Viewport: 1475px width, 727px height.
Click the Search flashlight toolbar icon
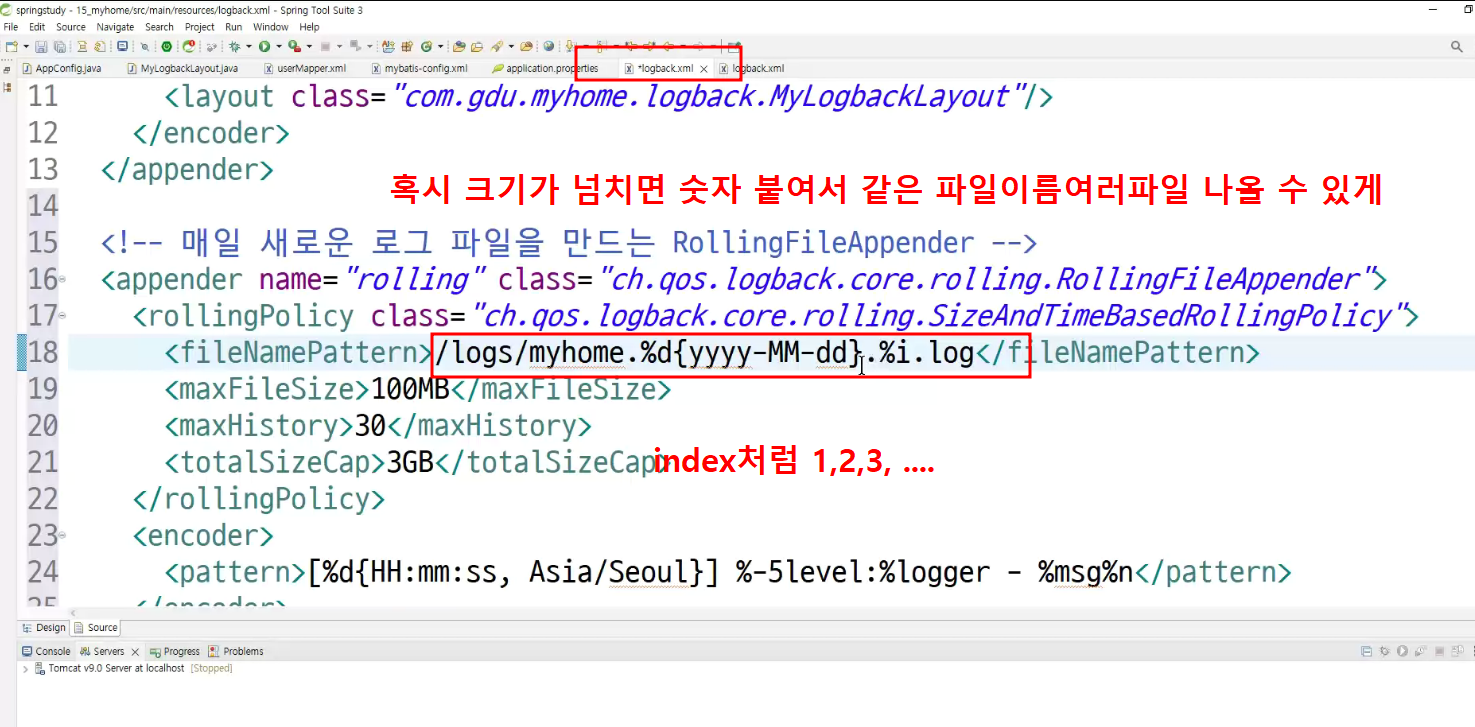pyautogui.click(x=497, y=46)
